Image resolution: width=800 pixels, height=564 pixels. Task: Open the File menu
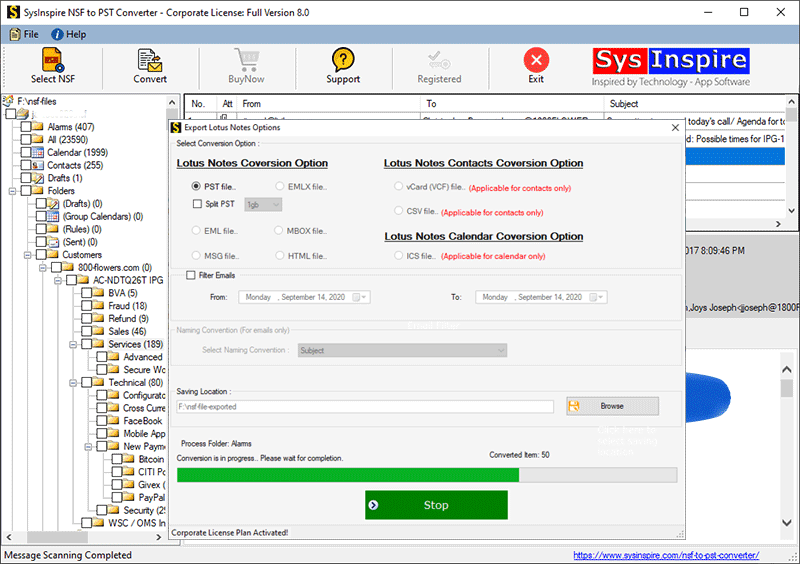pos(24,34)
